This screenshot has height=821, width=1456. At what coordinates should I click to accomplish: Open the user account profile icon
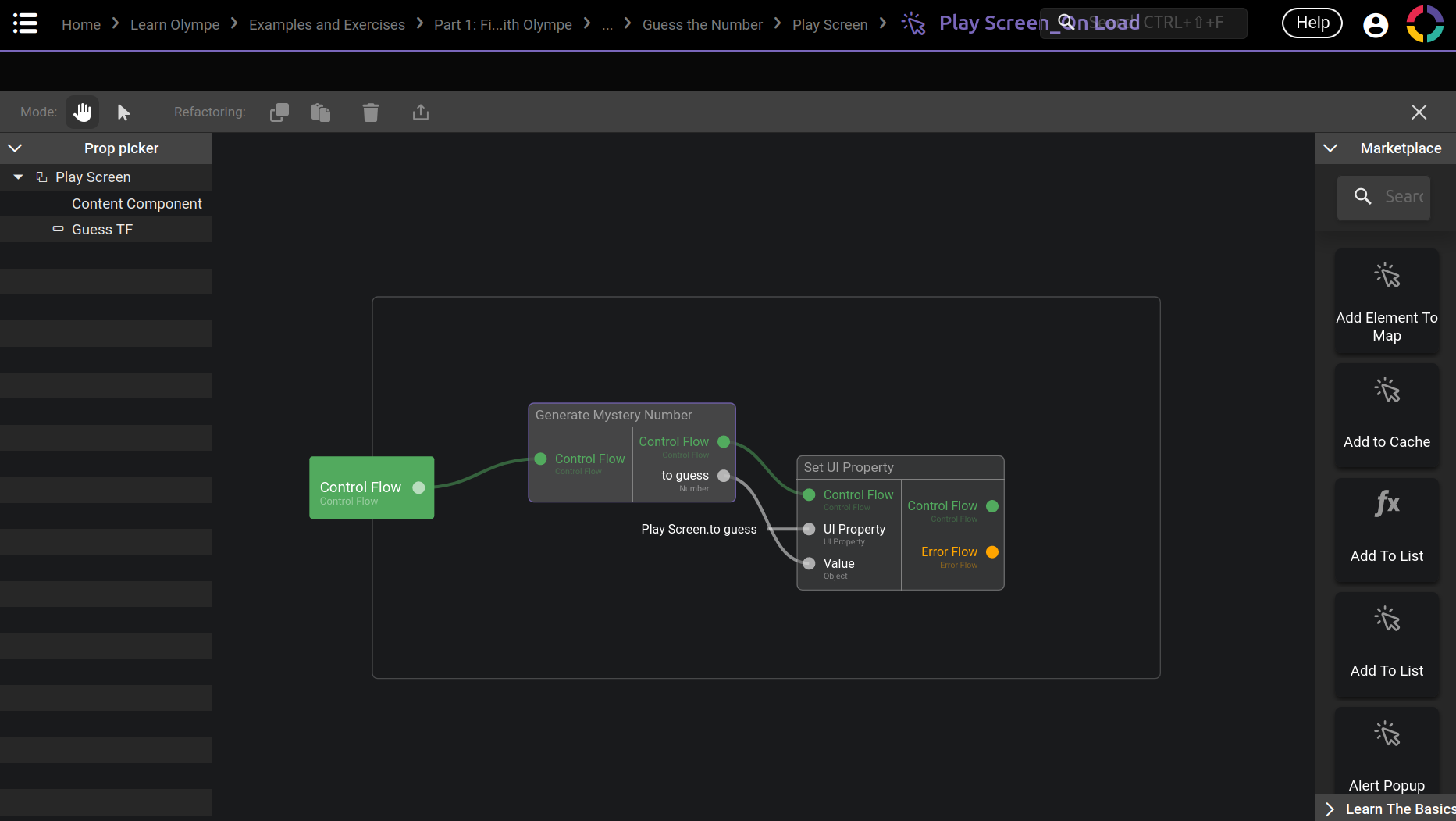pyautogui.click(x=1376, y=25)
